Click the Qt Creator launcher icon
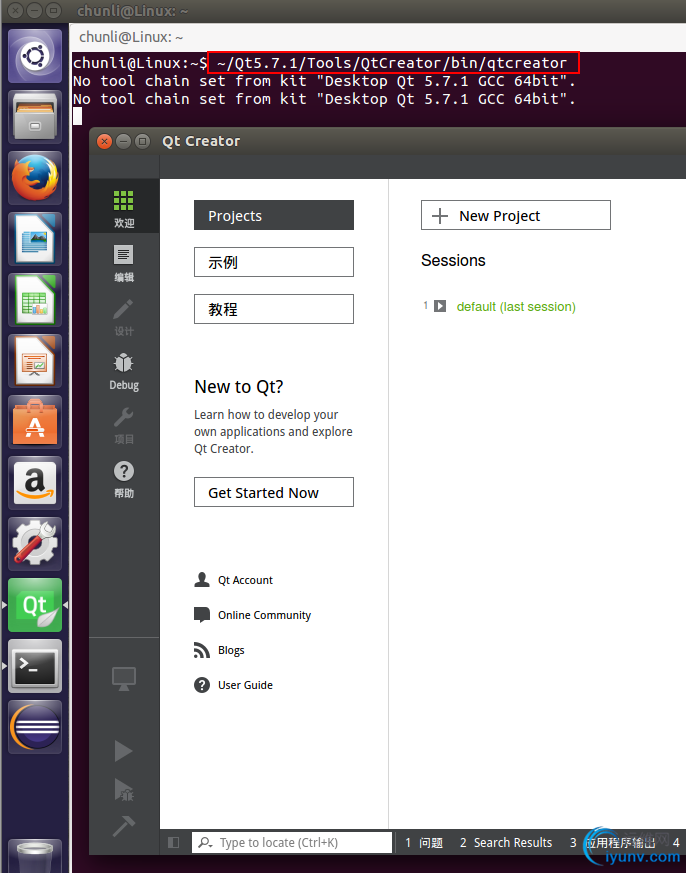 (x=35, y=605)
